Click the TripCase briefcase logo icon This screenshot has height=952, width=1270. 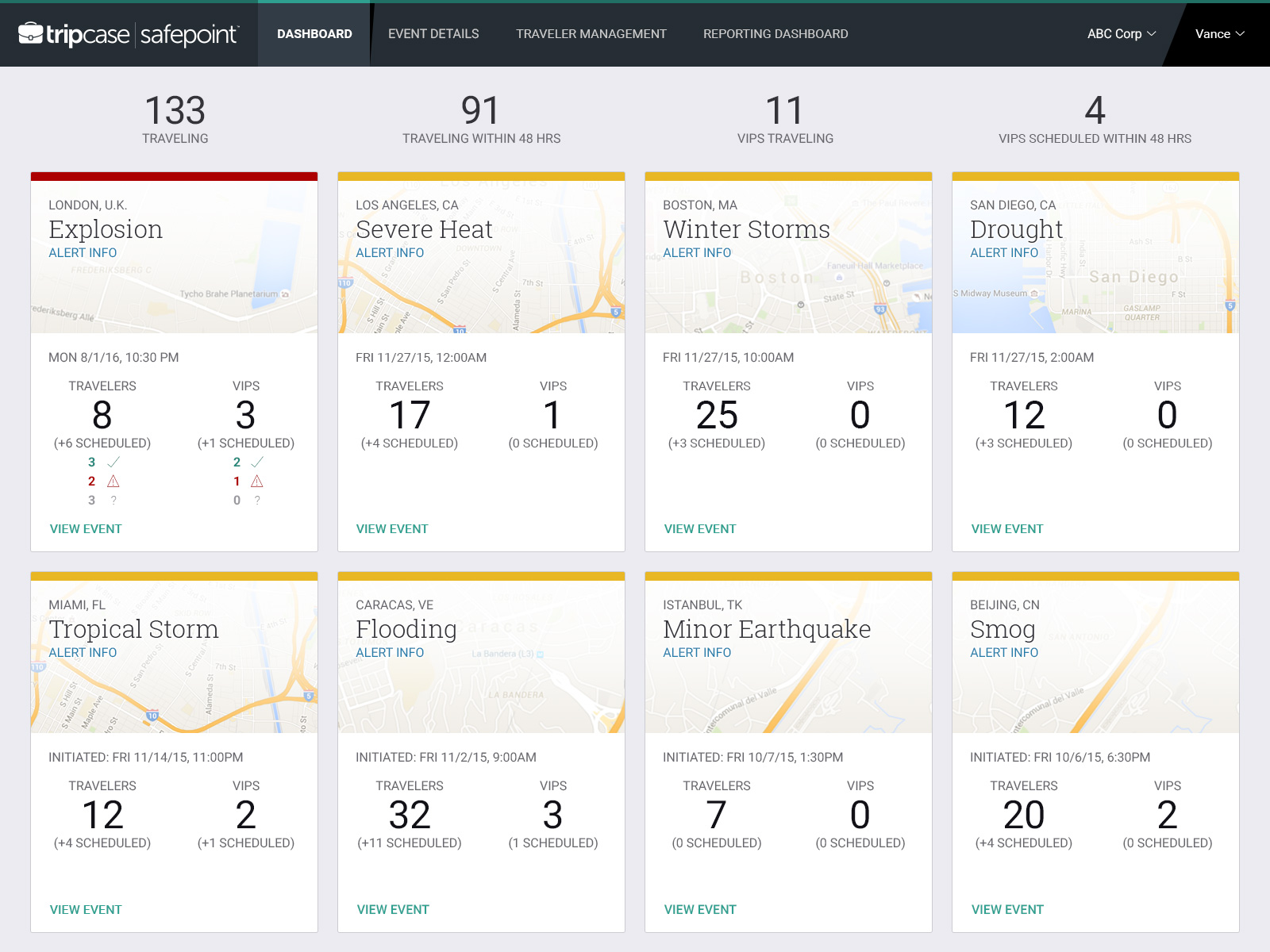[x=30, y=33]
